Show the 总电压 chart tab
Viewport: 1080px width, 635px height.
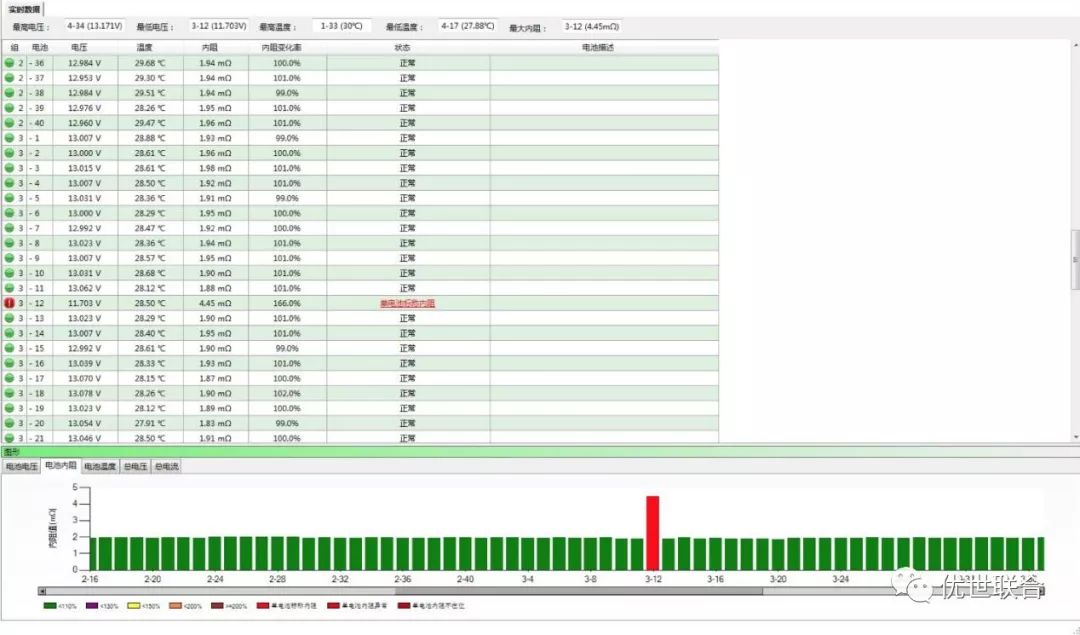(135, 466)
